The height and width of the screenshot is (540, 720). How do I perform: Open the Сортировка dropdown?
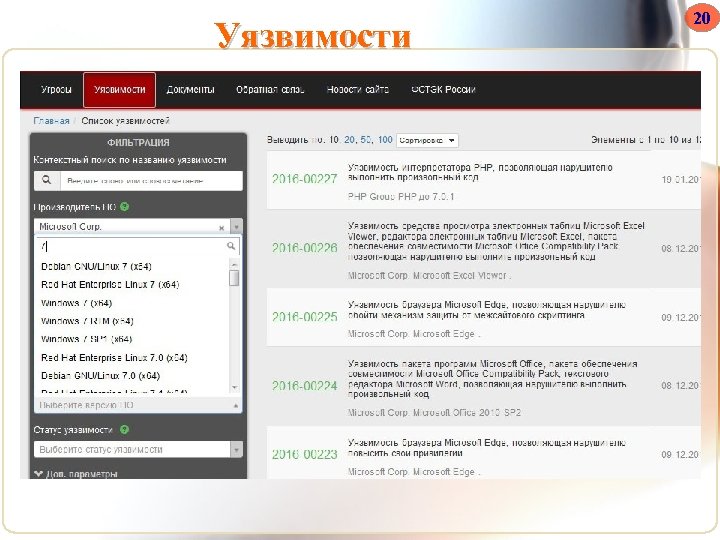[x=427, y=141]
